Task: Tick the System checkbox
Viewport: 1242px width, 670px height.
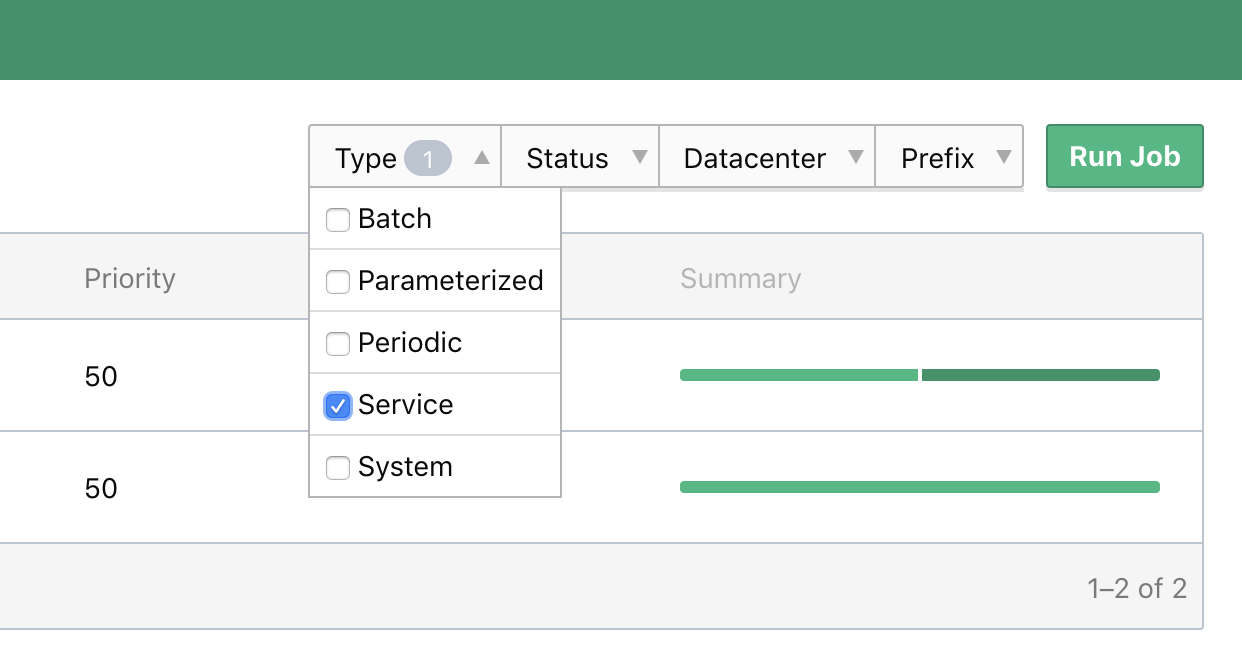Action: [338, 467]
